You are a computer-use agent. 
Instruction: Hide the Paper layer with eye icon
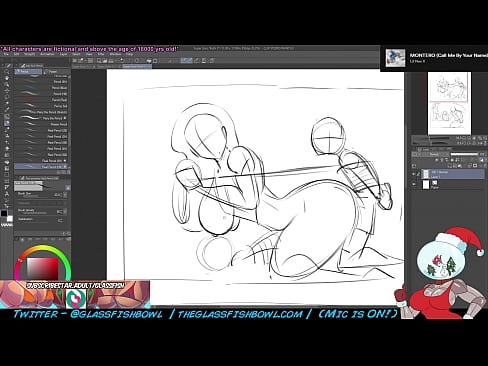[414, 184]
